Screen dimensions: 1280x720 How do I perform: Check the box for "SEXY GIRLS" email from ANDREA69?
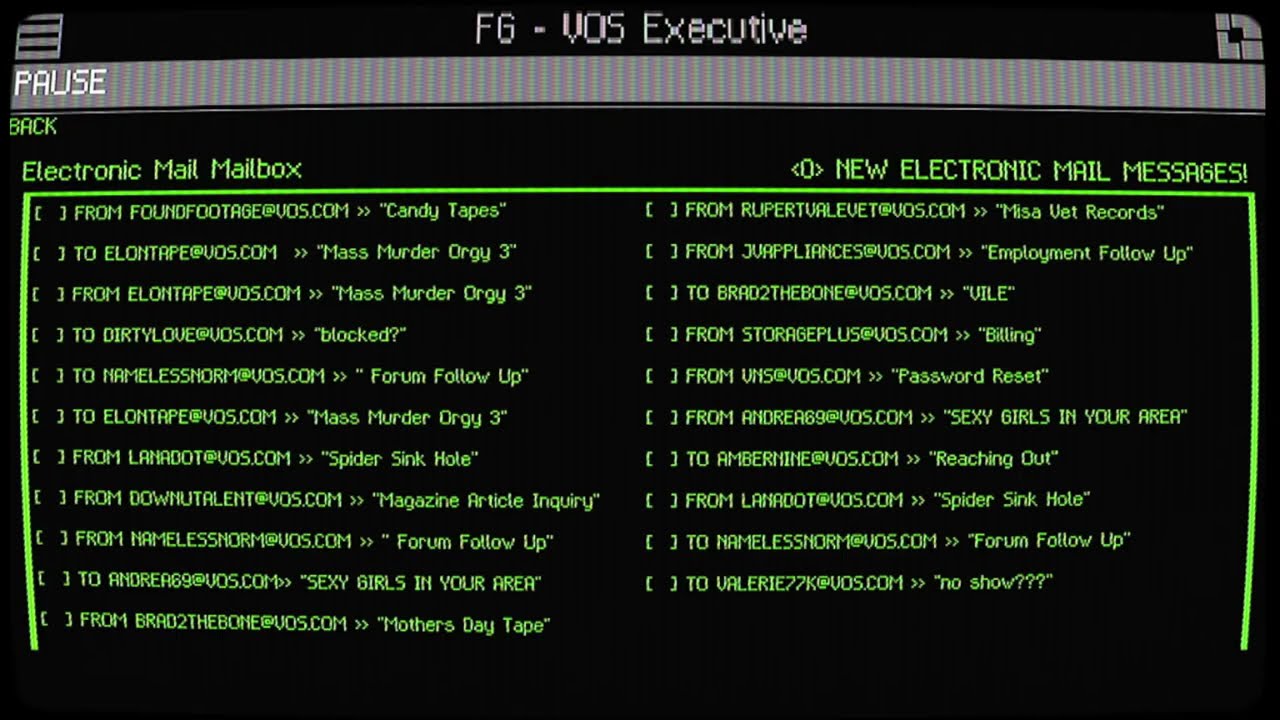click(662, 418)
